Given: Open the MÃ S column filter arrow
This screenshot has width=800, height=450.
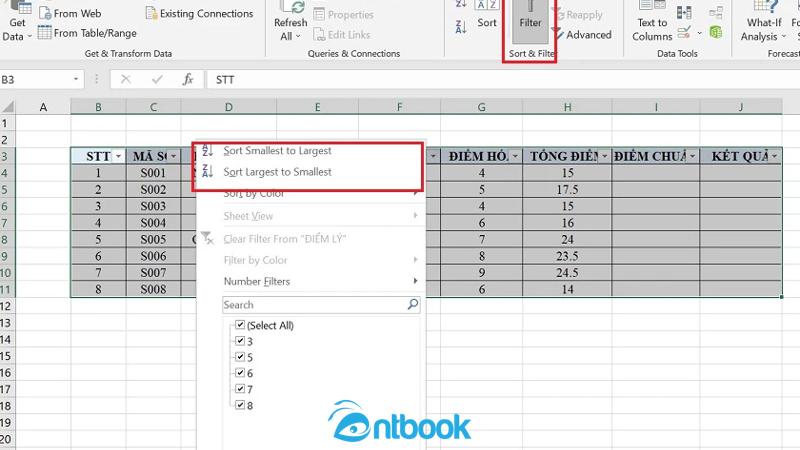Looking at the screenshot, I should 173,156.
